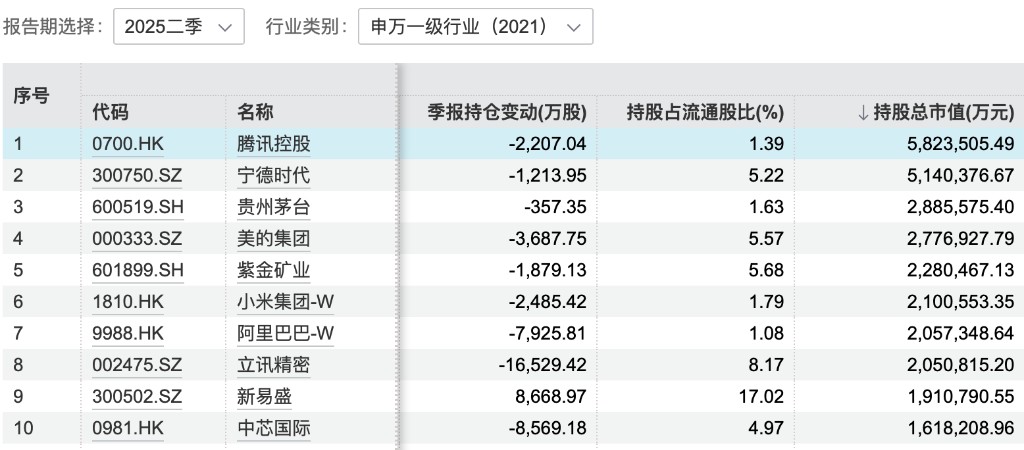This screenshot has width=1024, height=450.
Task: Select holding change value -1,879.13
Action: tap(547, 270)
